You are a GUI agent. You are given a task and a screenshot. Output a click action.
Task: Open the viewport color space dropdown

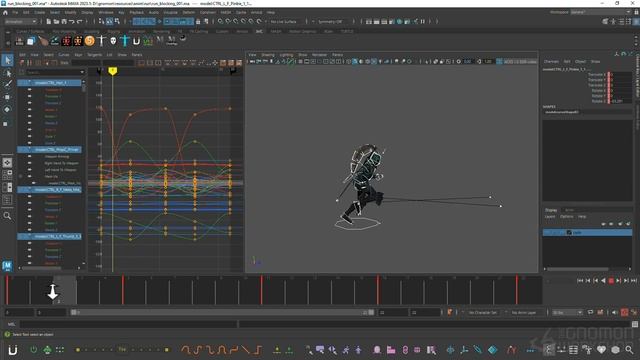coord(521,62)
